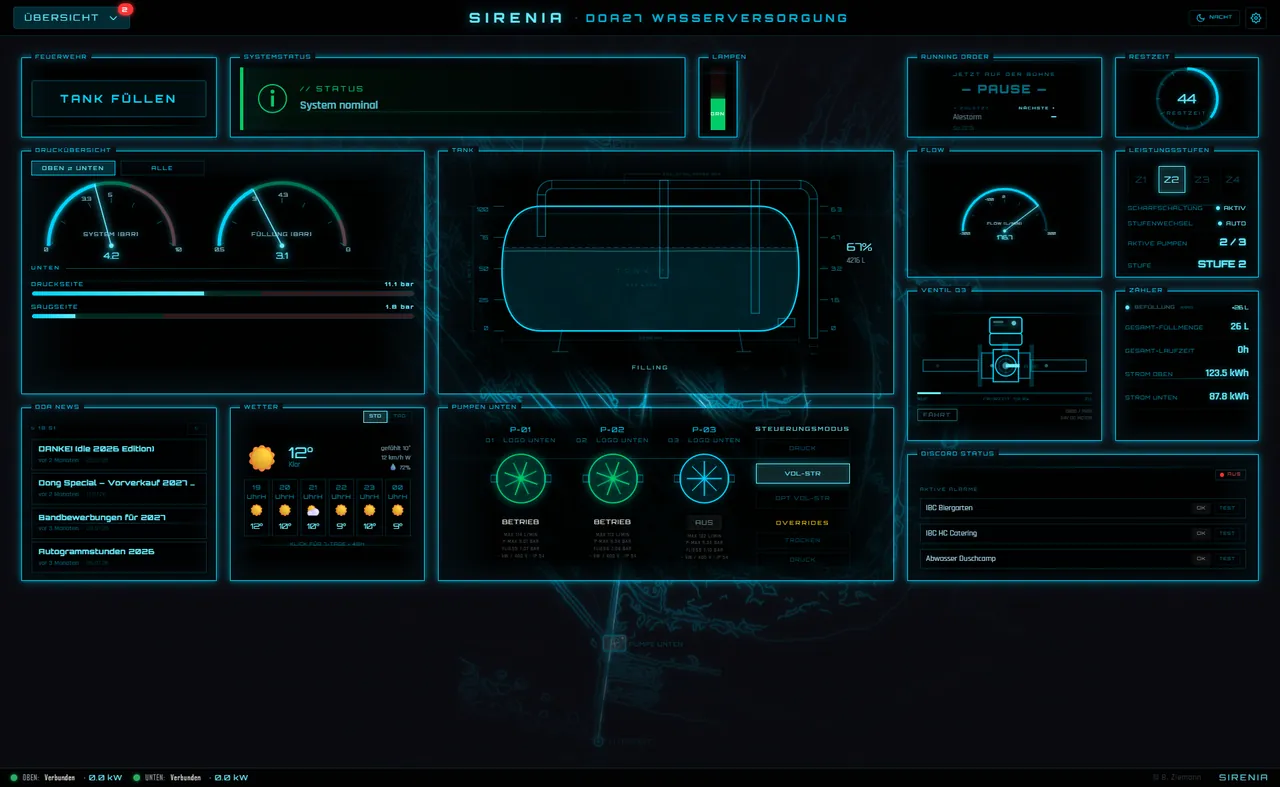Click the large sun icon in Wetter
The height and width of the screenshot is (787, 1280).
(x=262, y=458)
